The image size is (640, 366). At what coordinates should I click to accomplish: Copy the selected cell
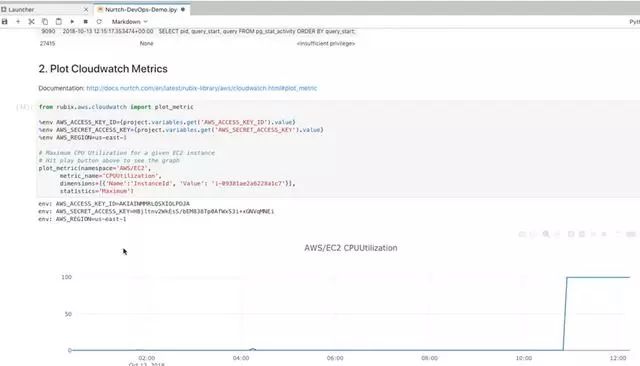pos(45,22)
